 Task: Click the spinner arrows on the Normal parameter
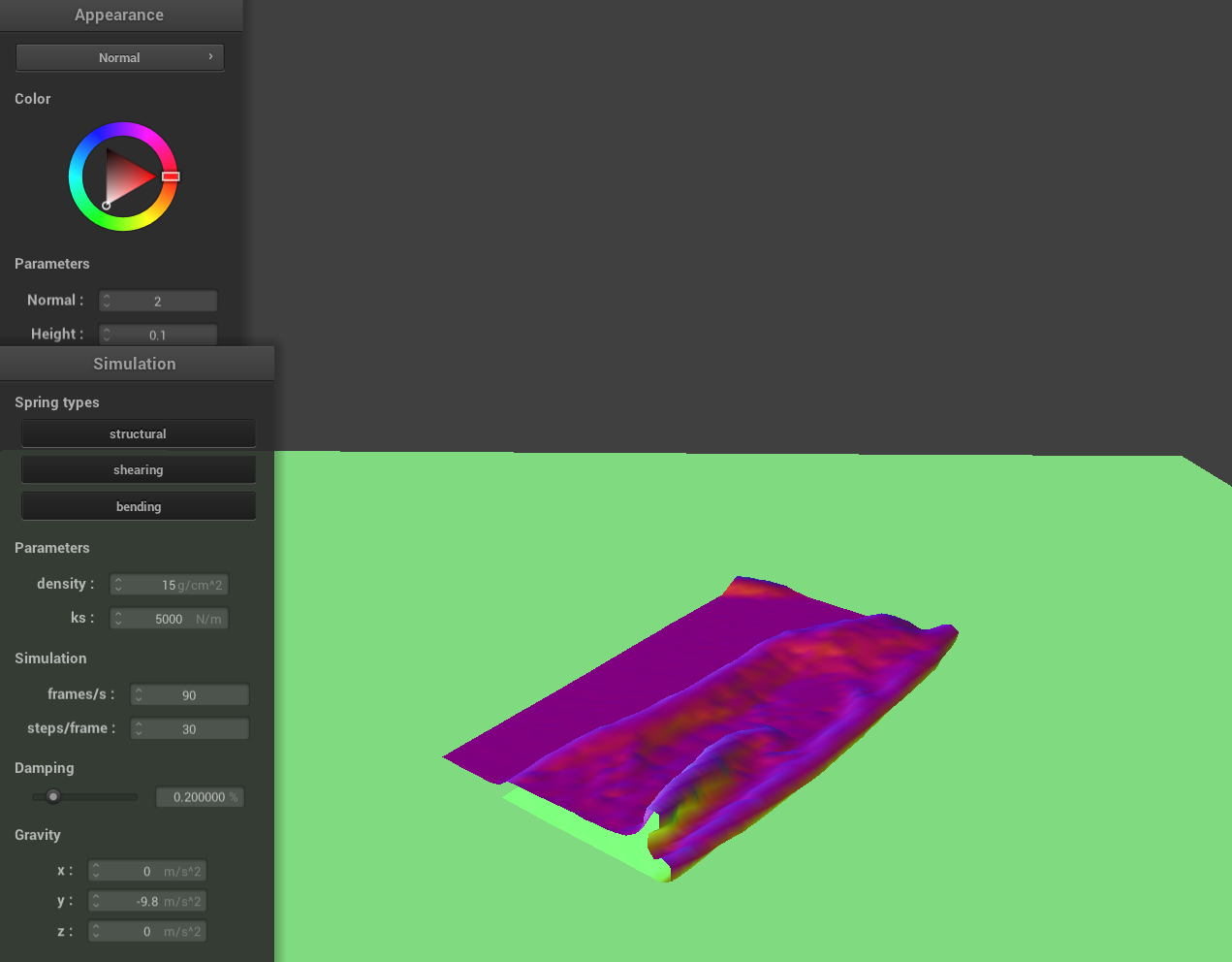(107, 302)
